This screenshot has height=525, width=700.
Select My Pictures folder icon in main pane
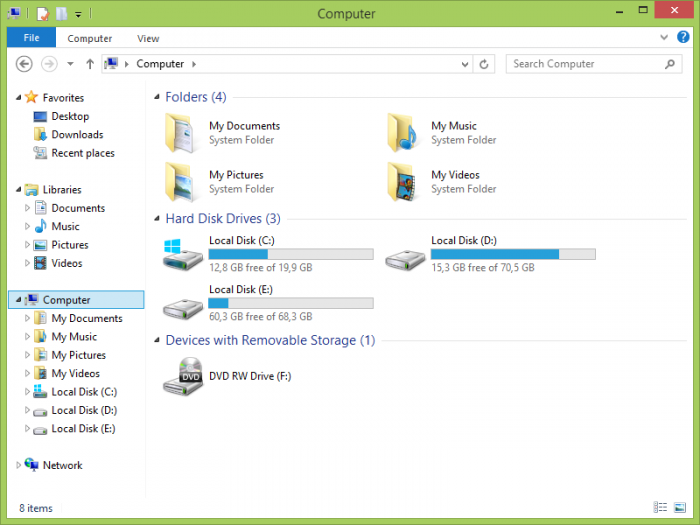179,182
